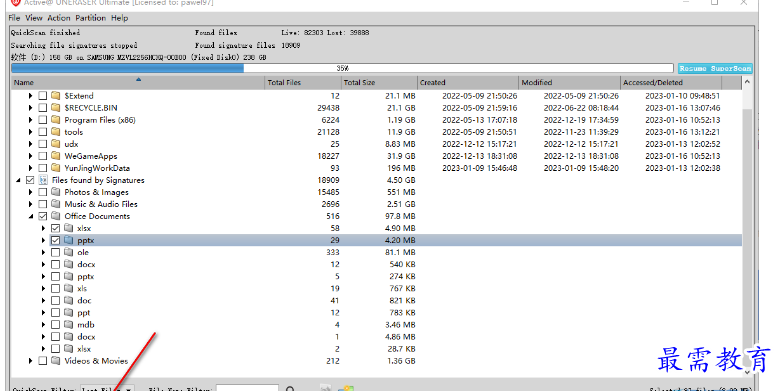This screenshot has height=391, width=779.
Task: Click the Photos & Images group icon
Action: tap(56, 192)
